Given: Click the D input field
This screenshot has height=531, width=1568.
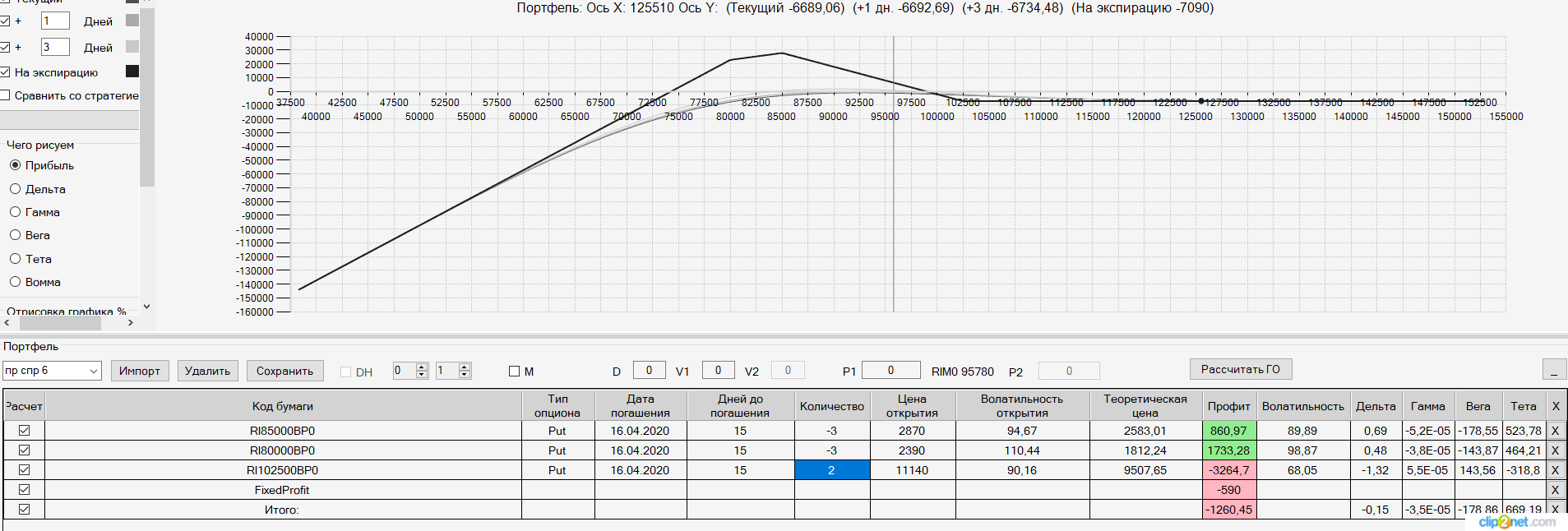Looking at the screenshot, I should (650, 371).
